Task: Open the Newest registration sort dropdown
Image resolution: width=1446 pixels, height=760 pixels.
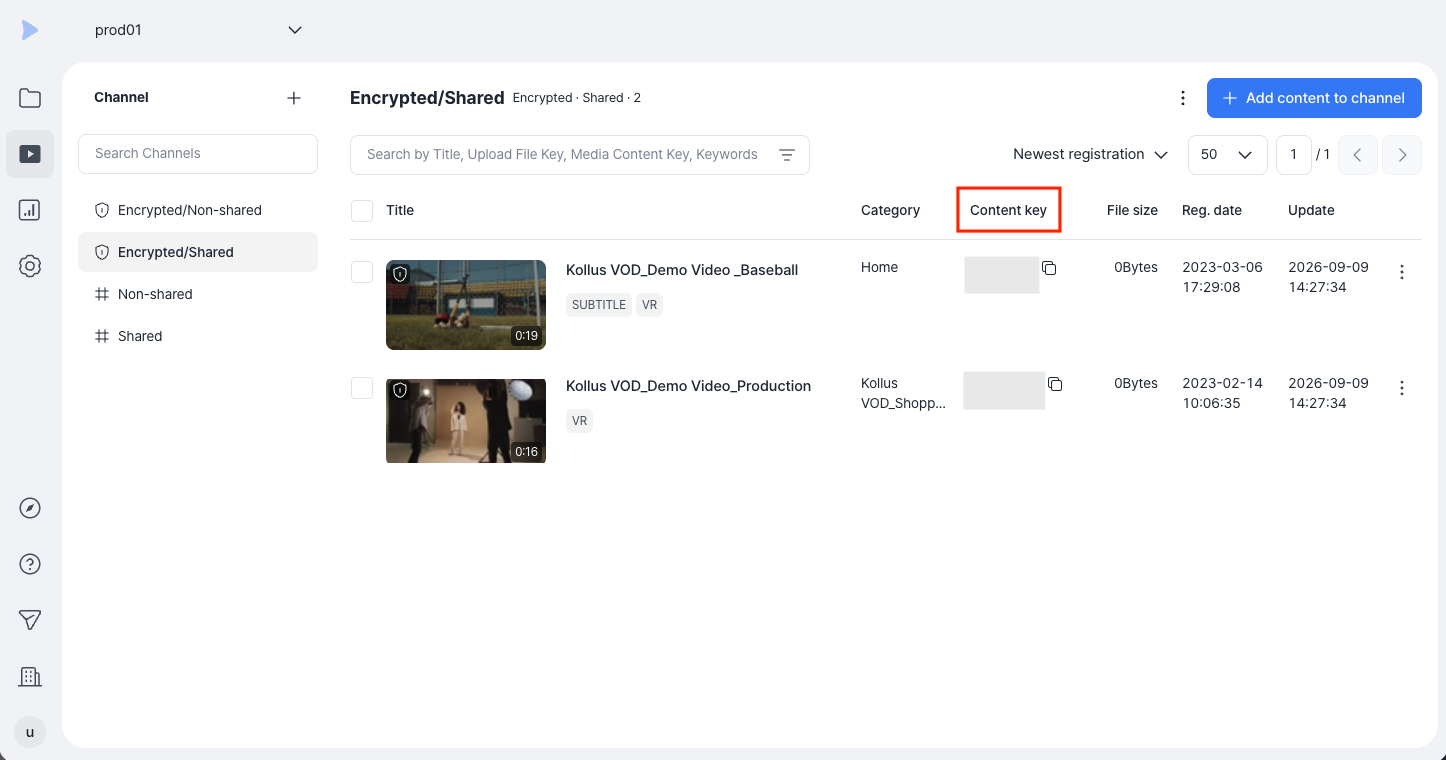Action: 1090,155
